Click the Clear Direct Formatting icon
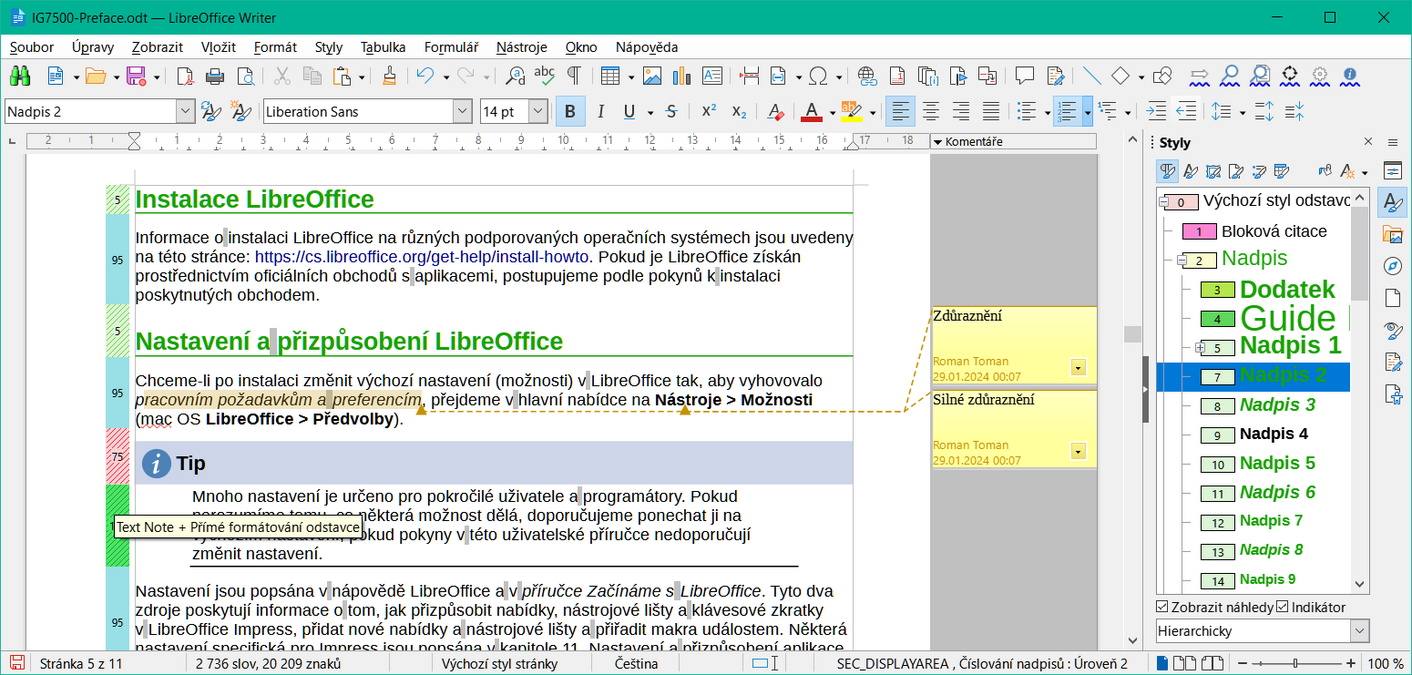Screen dimensions: 1412x675 pyautogui.click(x=775, y=112)
